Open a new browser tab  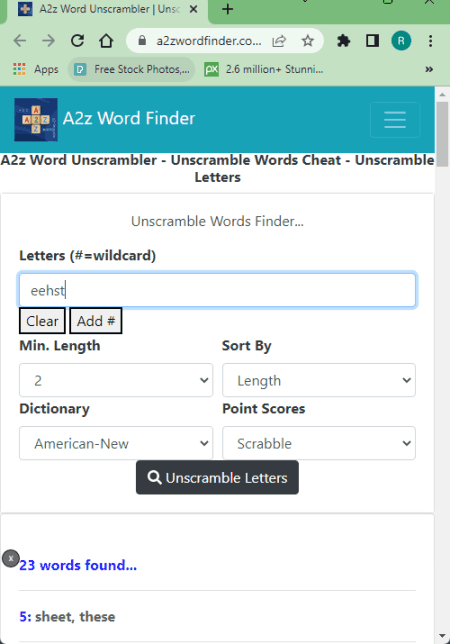coord(227,9)
